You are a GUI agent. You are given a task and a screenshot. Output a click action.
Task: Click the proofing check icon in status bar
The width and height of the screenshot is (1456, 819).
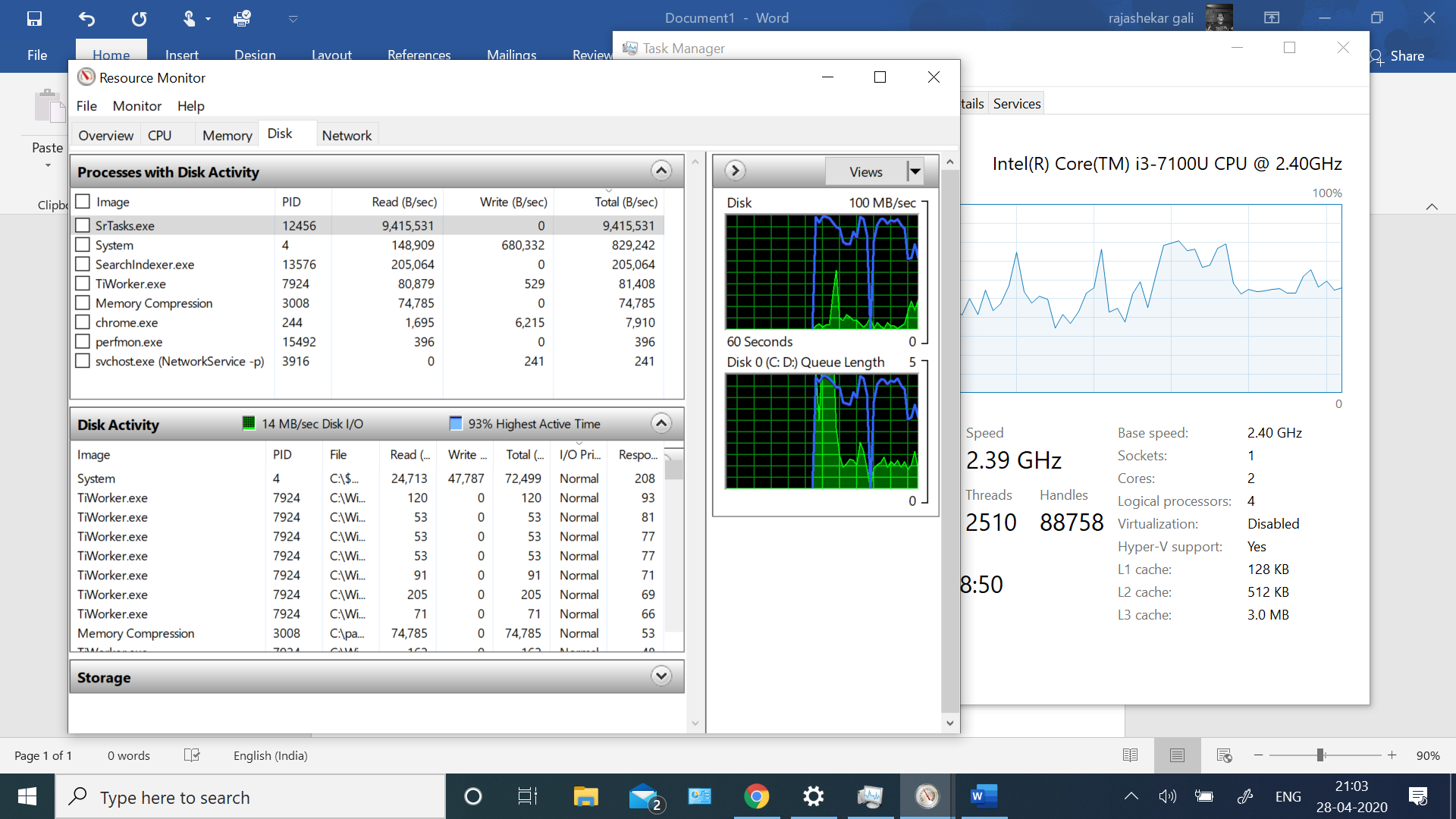pos(192,755)
